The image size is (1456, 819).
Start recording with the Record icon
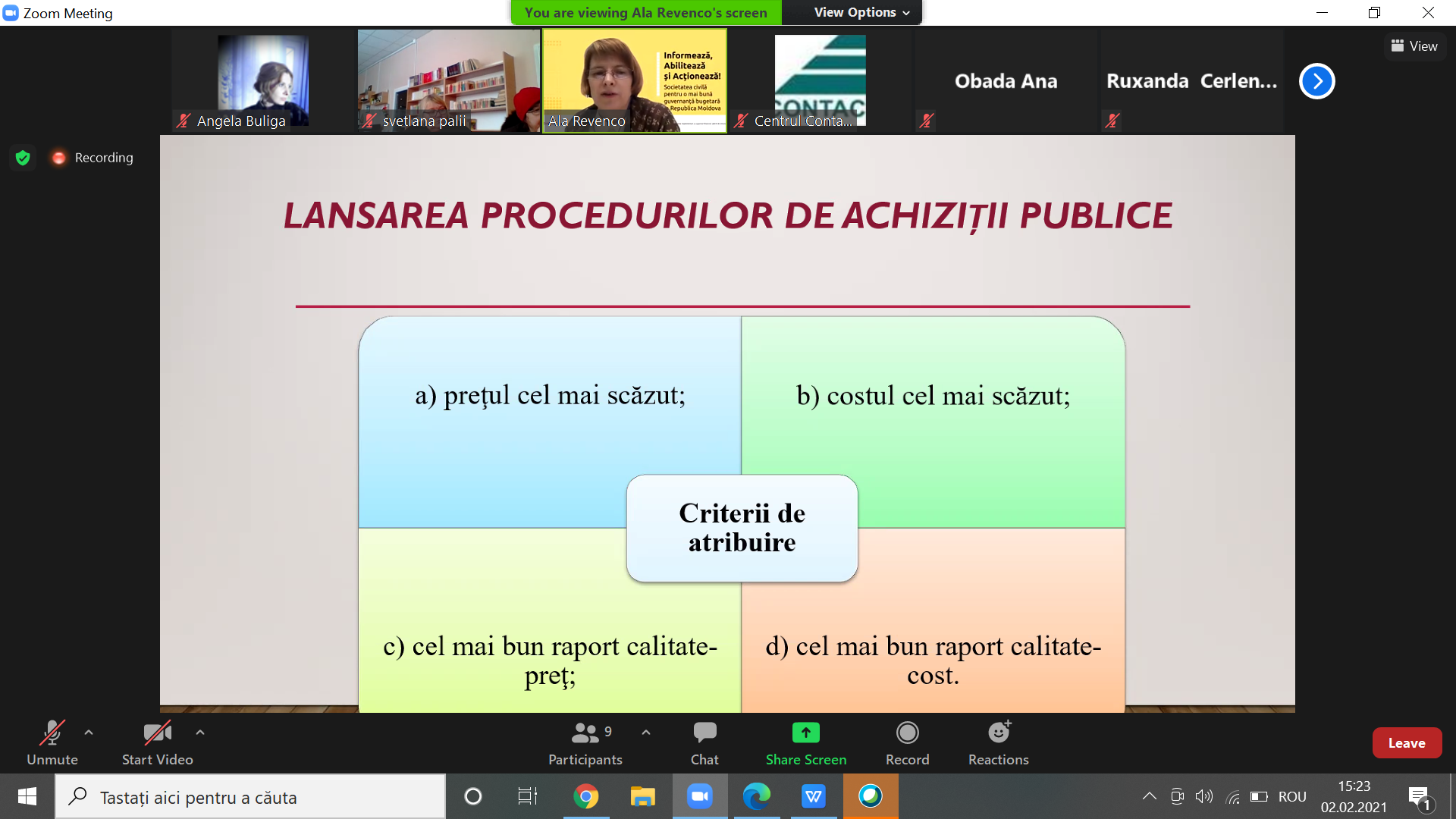tap(907, 733)
